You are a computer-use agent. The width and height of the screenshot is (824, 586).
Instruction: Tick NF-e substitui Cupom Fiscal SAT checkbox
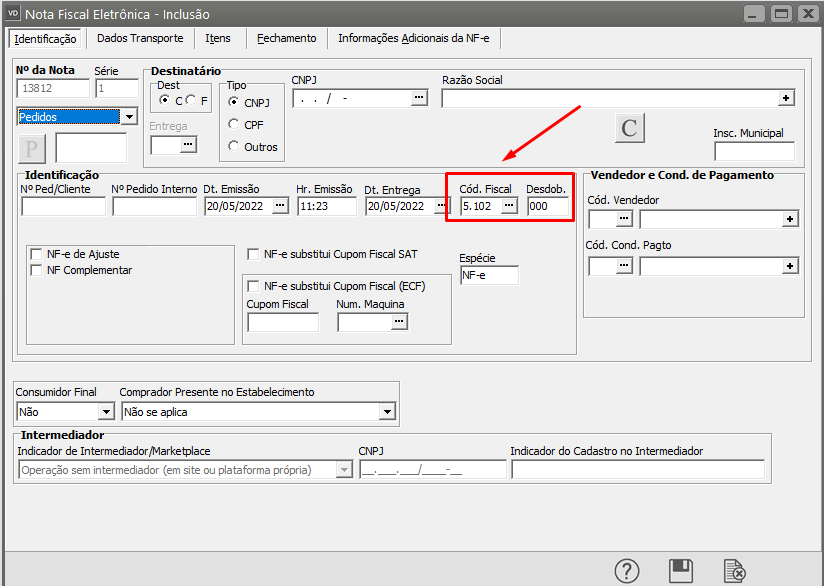pos(254,254)
